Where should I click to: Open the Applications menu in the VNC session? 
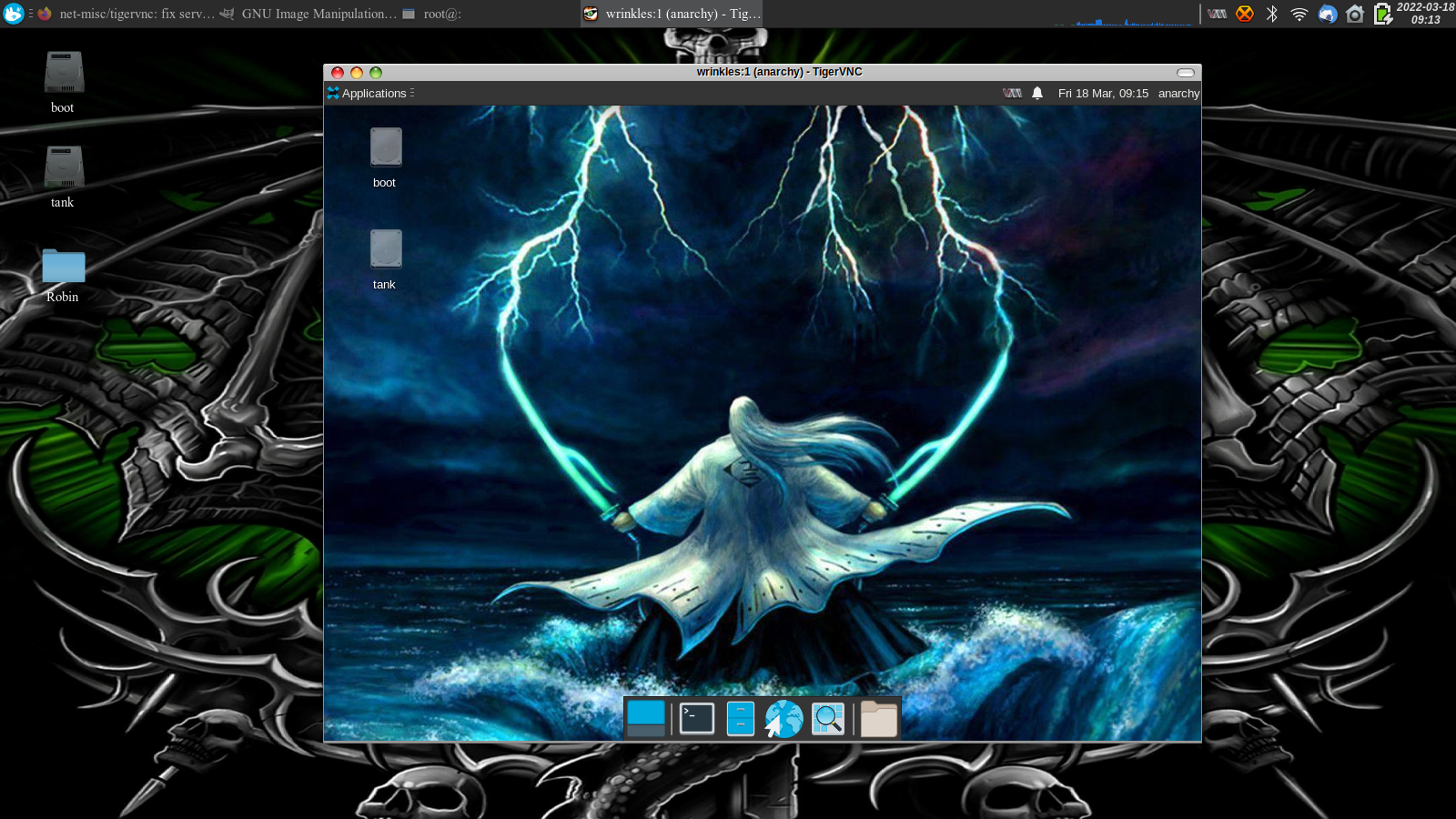369,93
